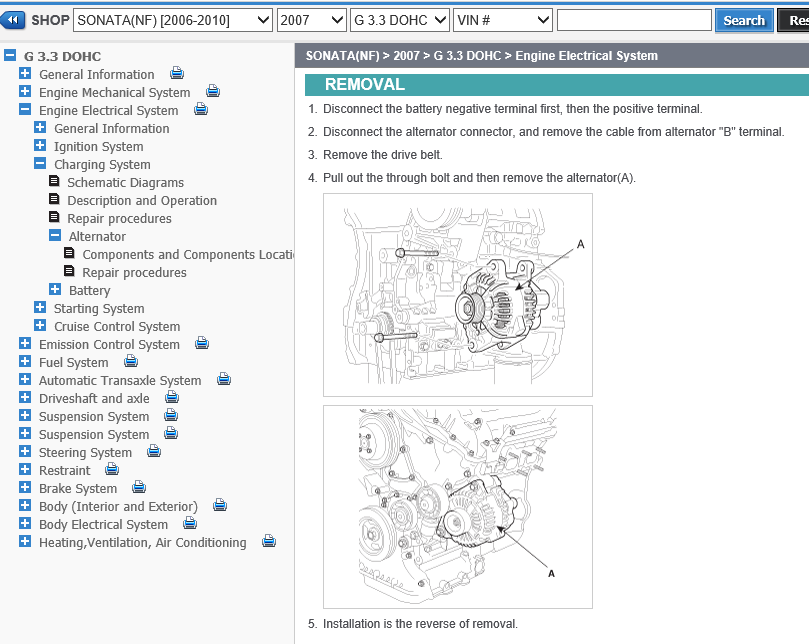Click the blue back arrow beside SHOP

12,20
